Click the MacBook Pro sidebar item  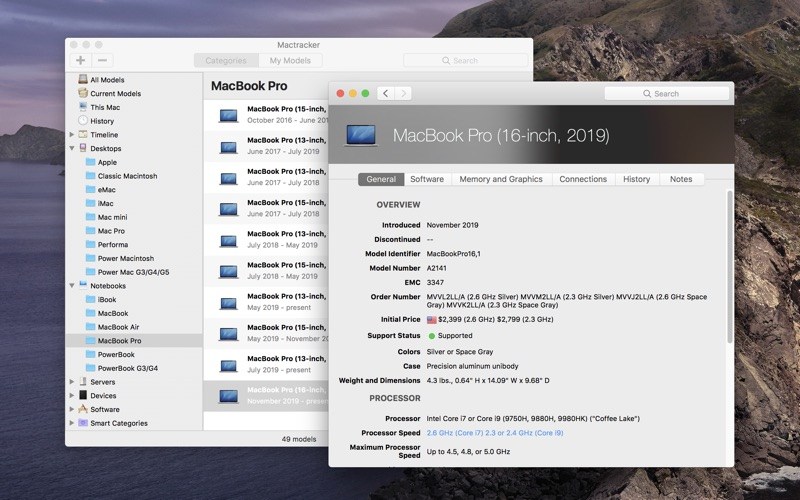(134, 340)
